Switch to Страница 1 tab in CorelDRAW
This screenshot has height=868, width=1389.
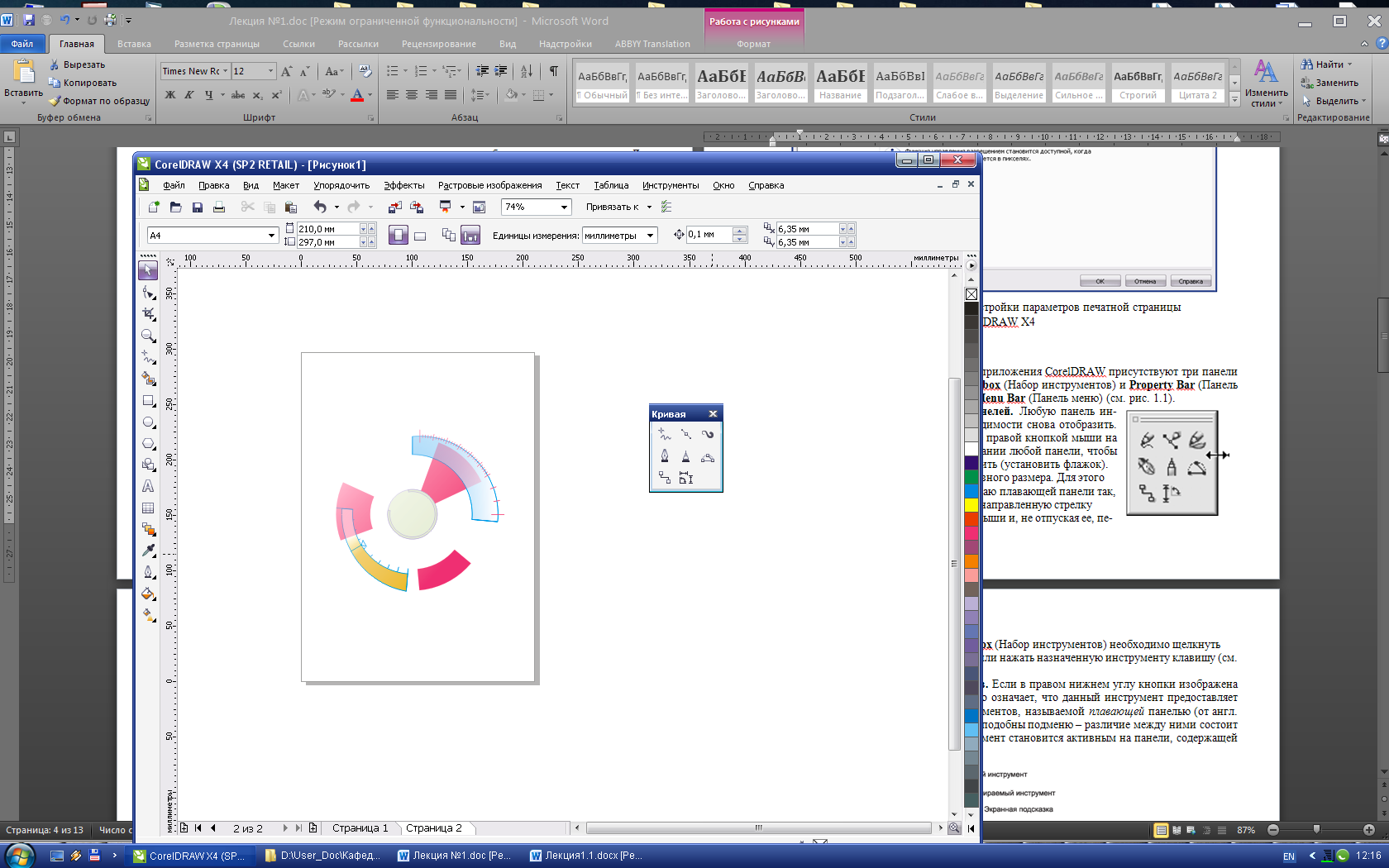[360, 827]
